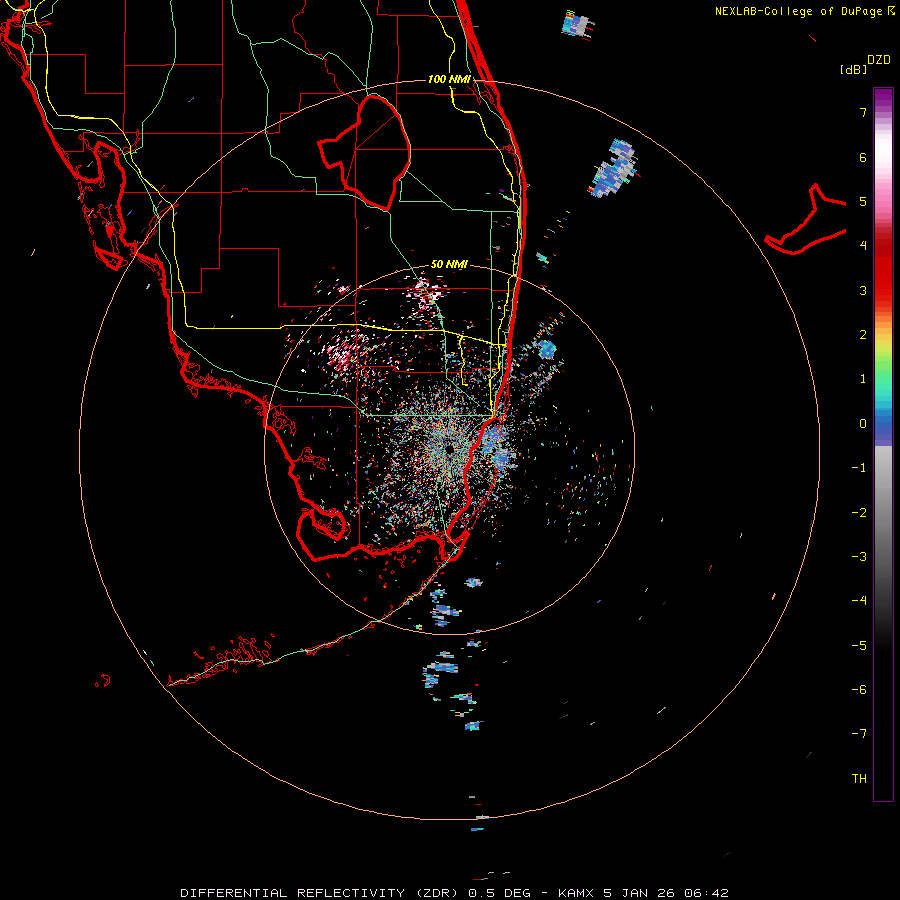Click the island outline at the right edge
Screen dimensions: 900x900
point(806,220)
